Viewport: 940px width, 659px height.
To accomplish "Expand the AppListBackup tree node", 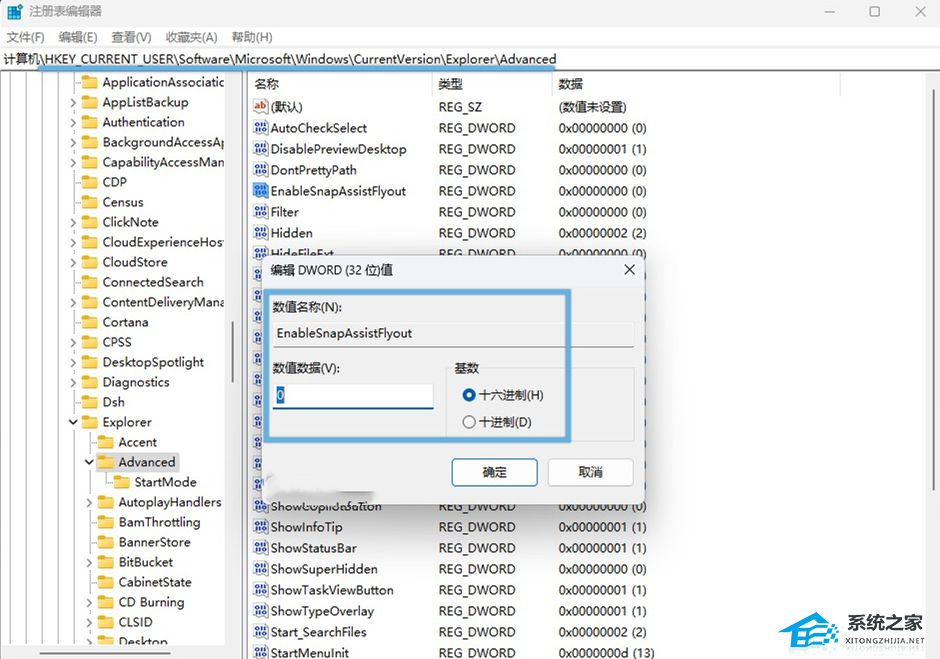I will click(x=73, y=103).
